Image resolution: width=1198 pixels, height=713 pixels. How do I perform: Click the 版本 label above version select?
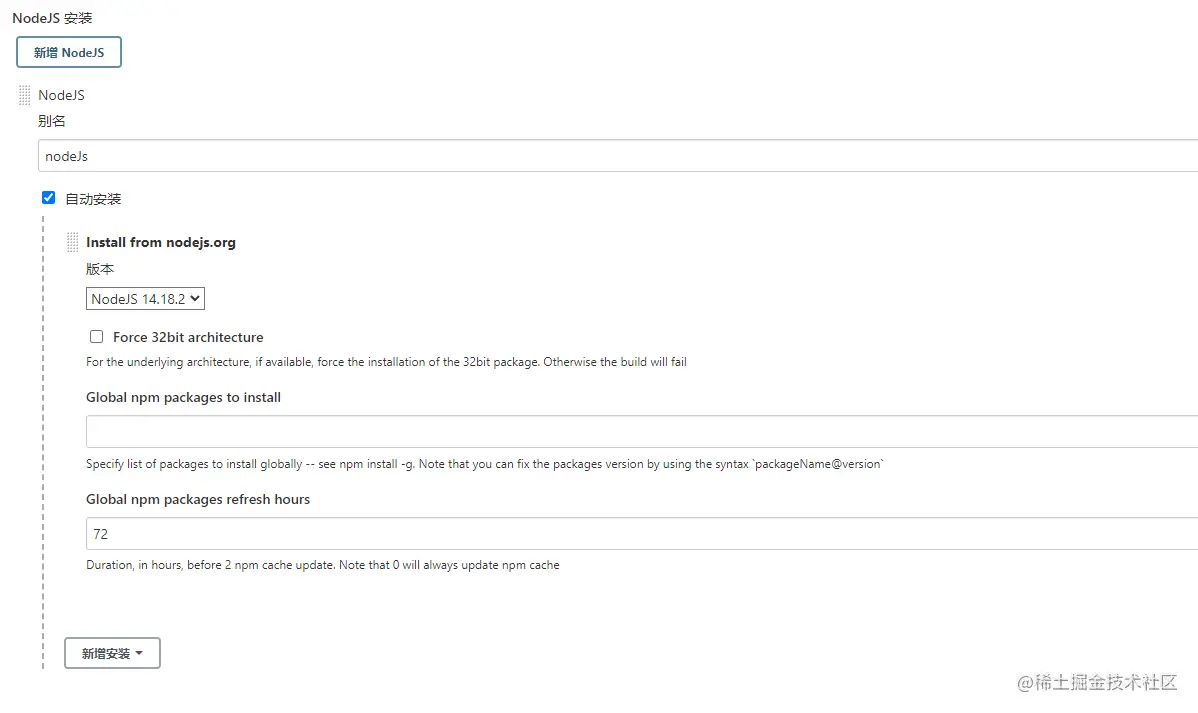100,269
